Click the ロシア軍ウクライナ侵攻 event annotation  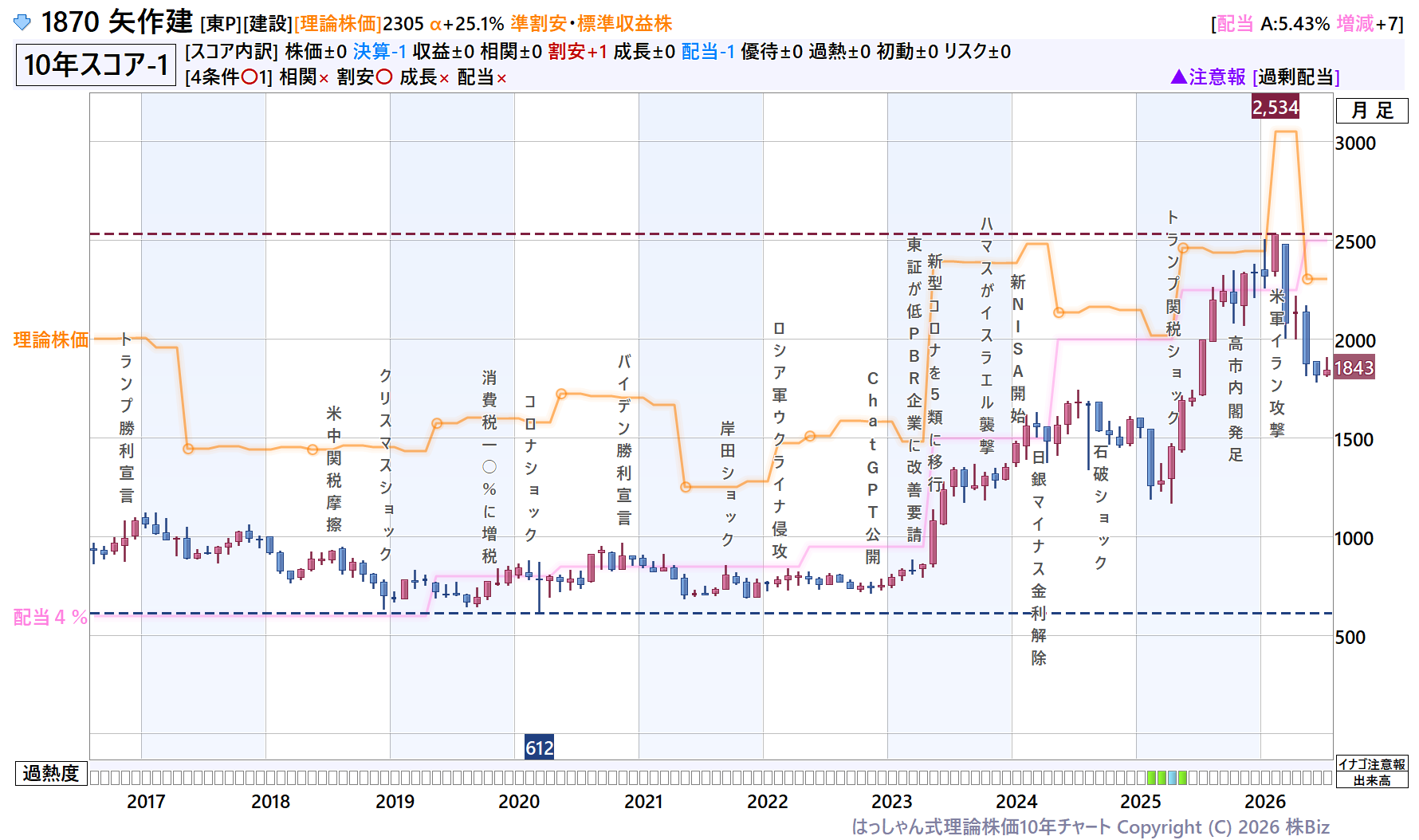tap(779, 440)
